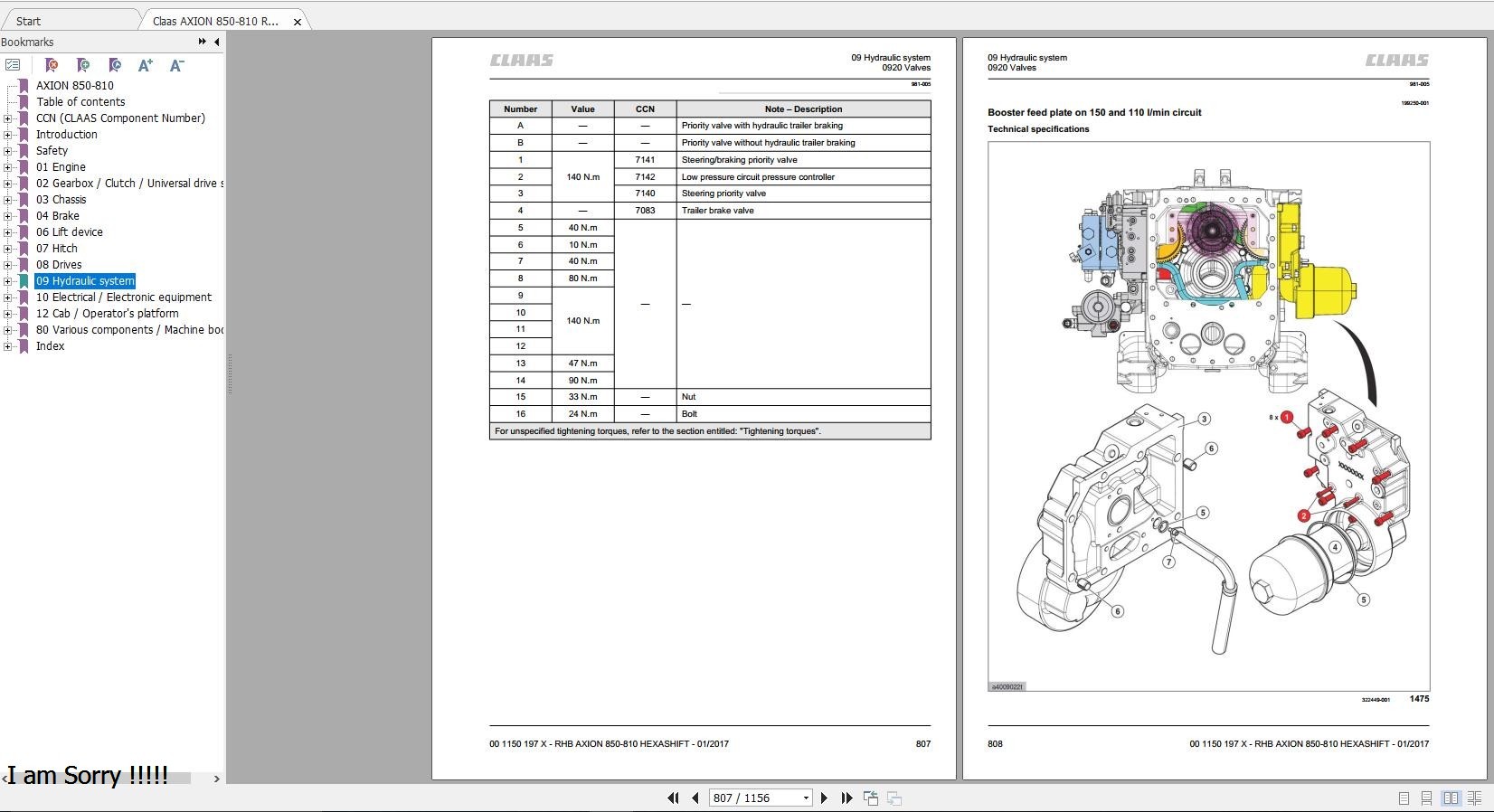
Task: Expand the 01 Engine bookmark node
Action: pyautogui.click(x=7, y=167)
